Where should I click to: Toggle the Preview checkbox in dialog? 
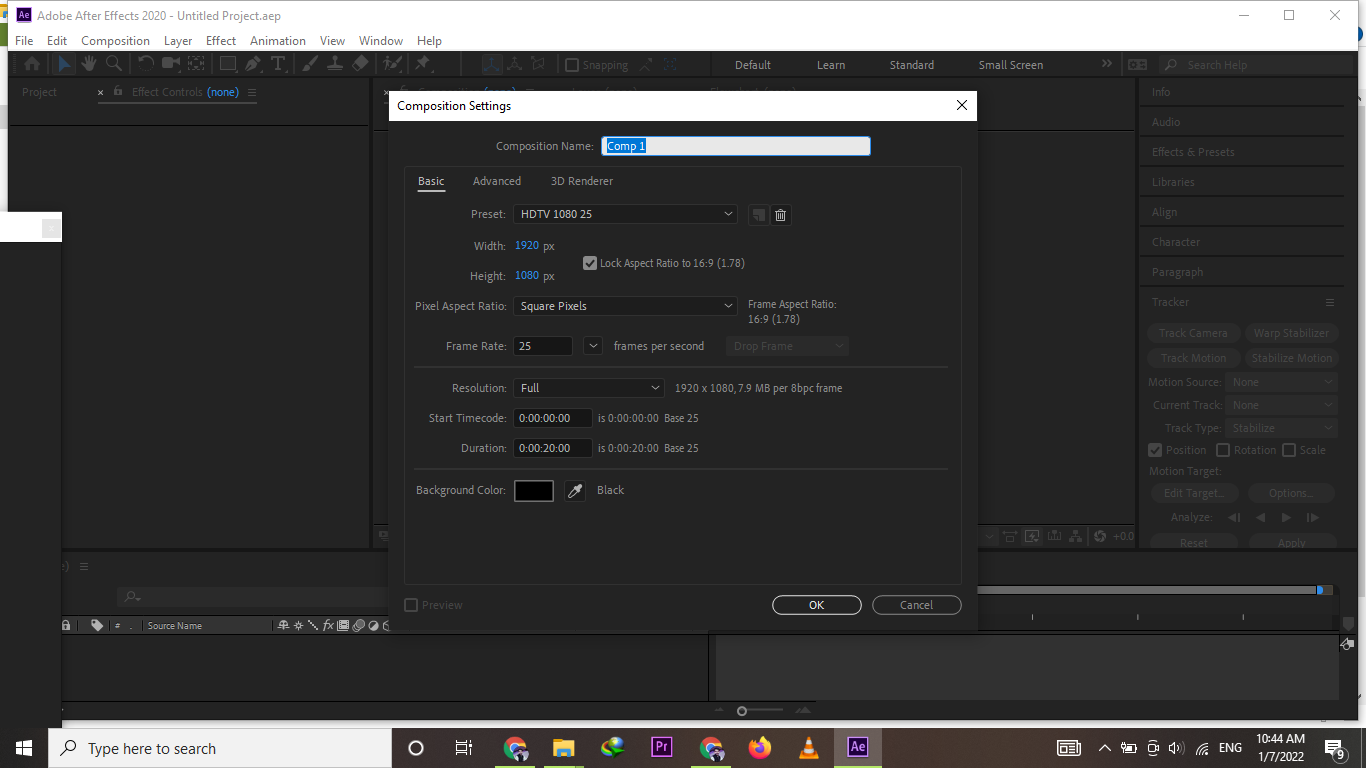click(411, 605)
